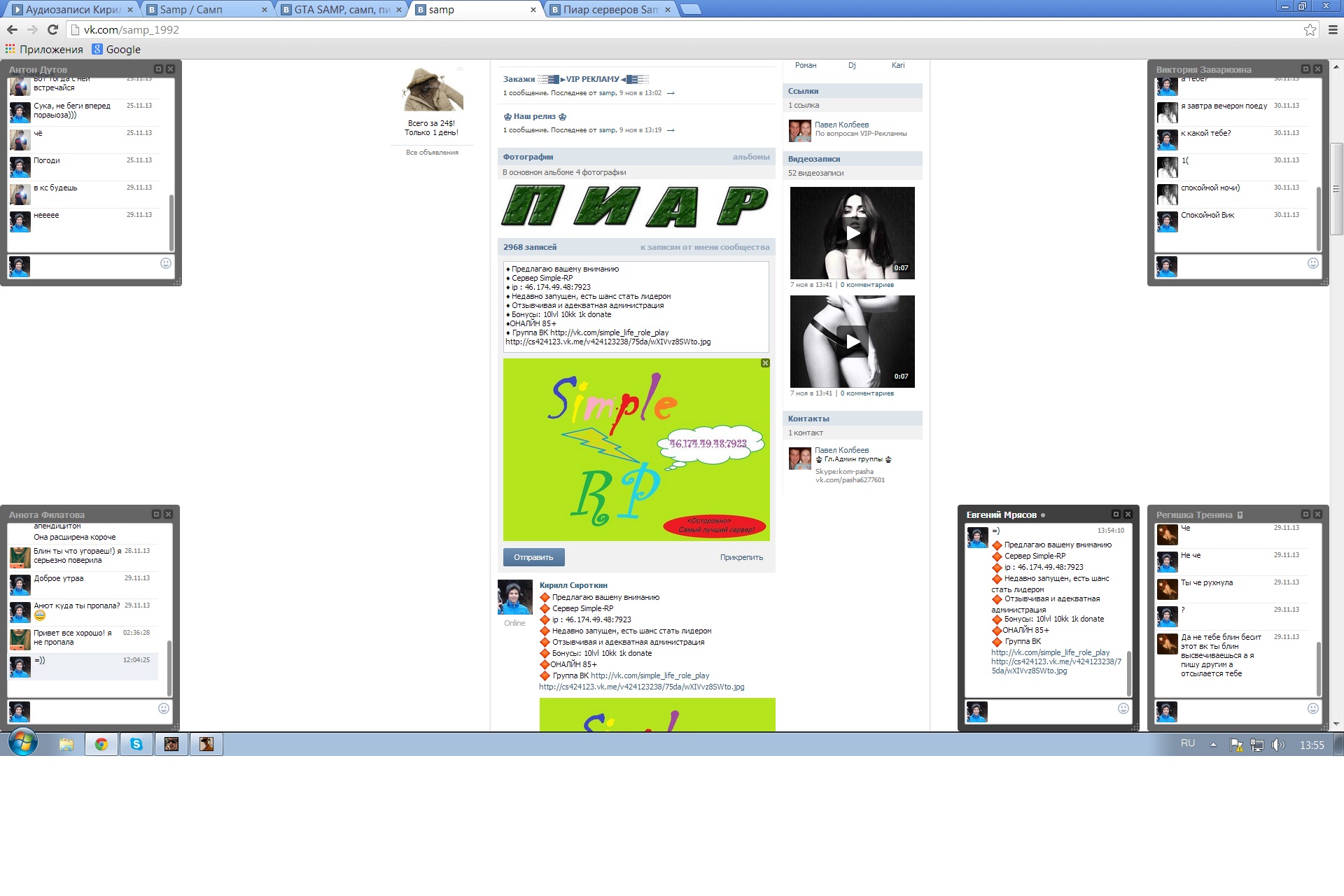Click the volume speaker tray icon
The height and width of the screenshot is (896, 1344).
pyautogui.click(x=1277, y=745)
